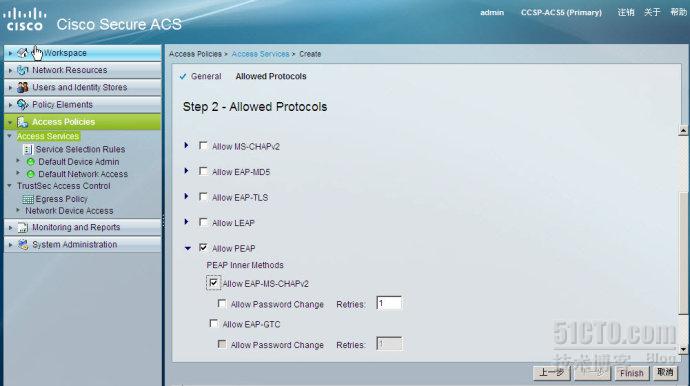
Task: Uncheck the Allow PEAP checkbox
Action: coord(203,248)
